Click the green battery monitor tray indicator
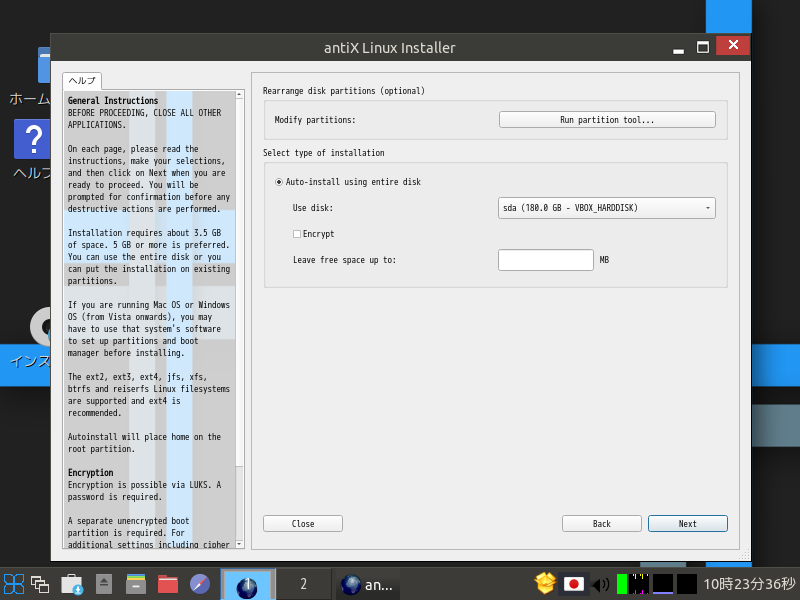 (621, 584)
